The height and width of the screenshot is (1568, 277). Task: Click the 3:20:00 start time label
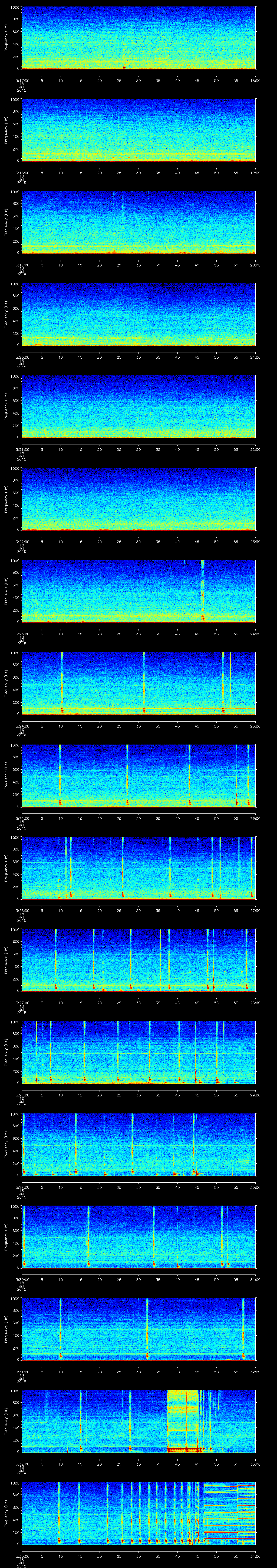pos(22,357)
